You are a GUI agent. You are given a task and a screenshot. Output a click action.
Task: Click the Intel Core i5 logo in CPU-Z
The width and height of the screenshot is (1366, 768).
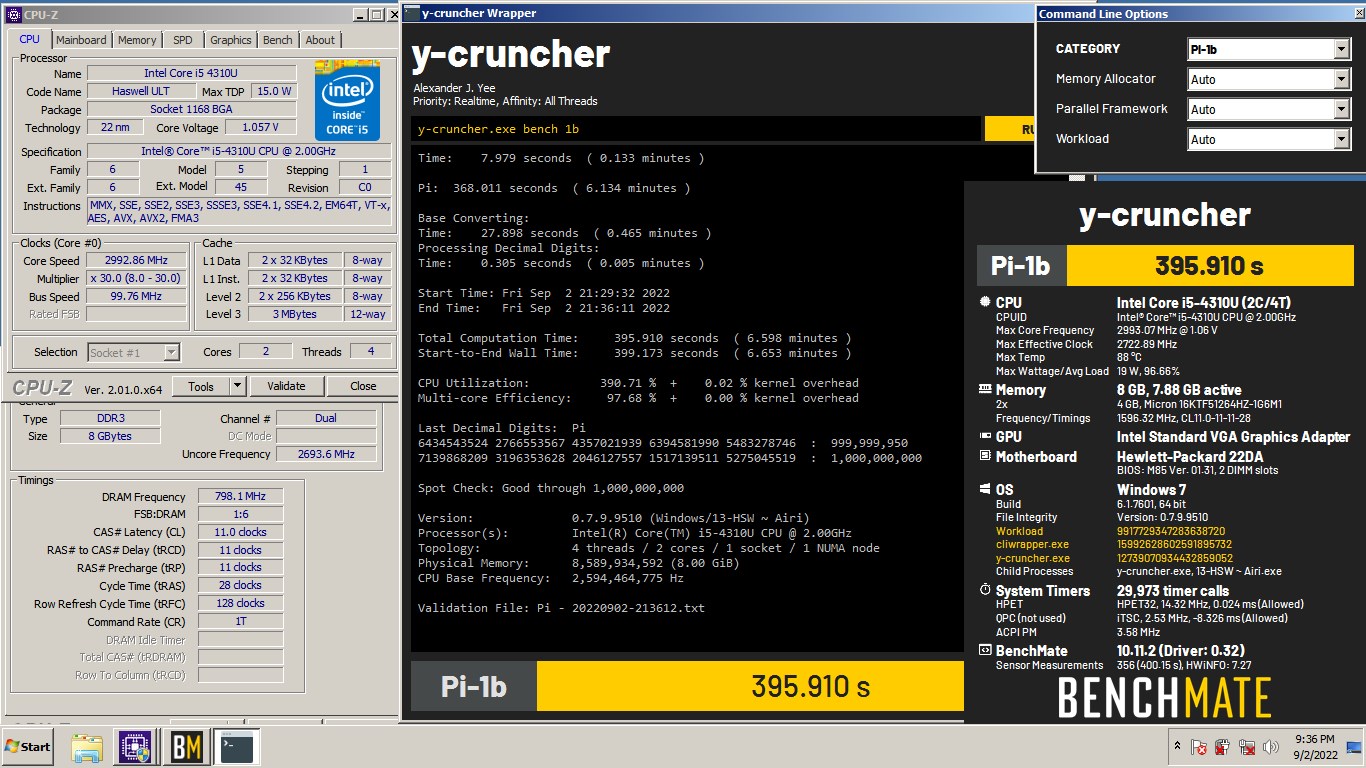pyautogui.click(x=347, y=100)
